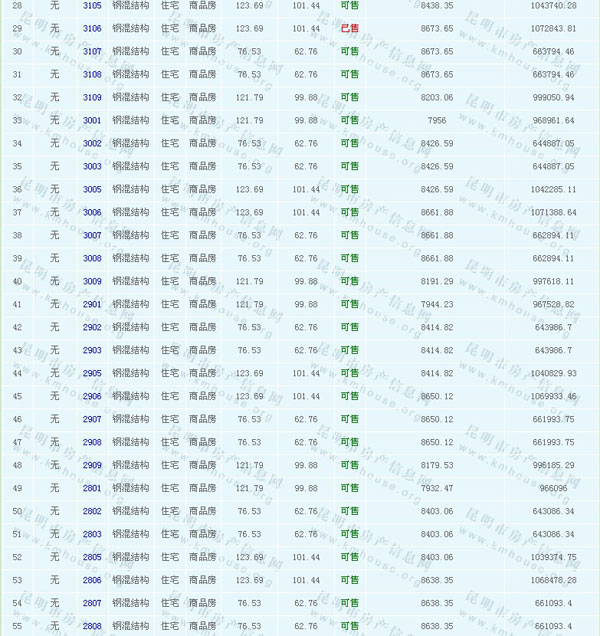Click room number 2903

(92, 350)
